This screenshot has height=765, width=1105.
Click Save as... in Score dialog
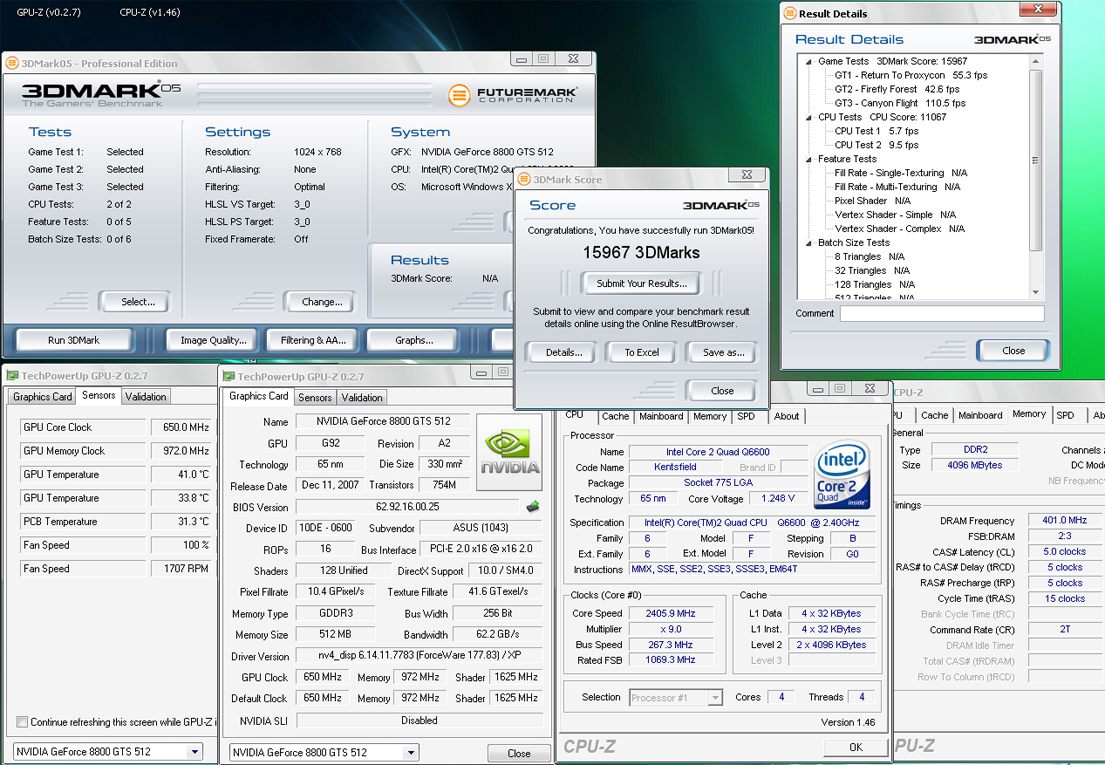(724, 352)
